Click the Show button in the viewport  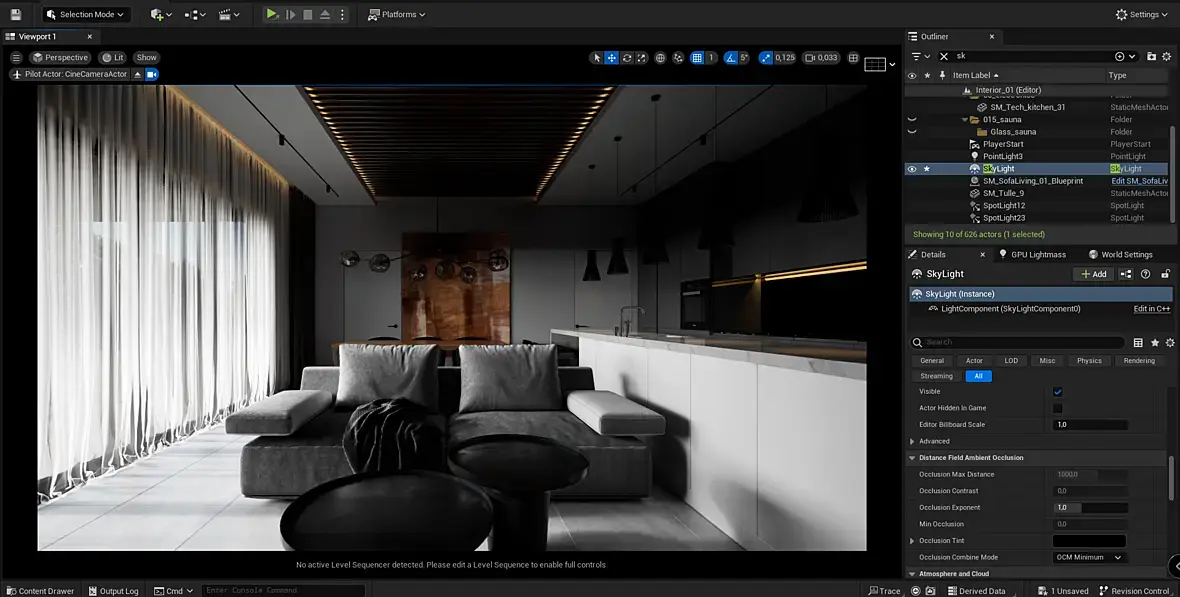147,57
